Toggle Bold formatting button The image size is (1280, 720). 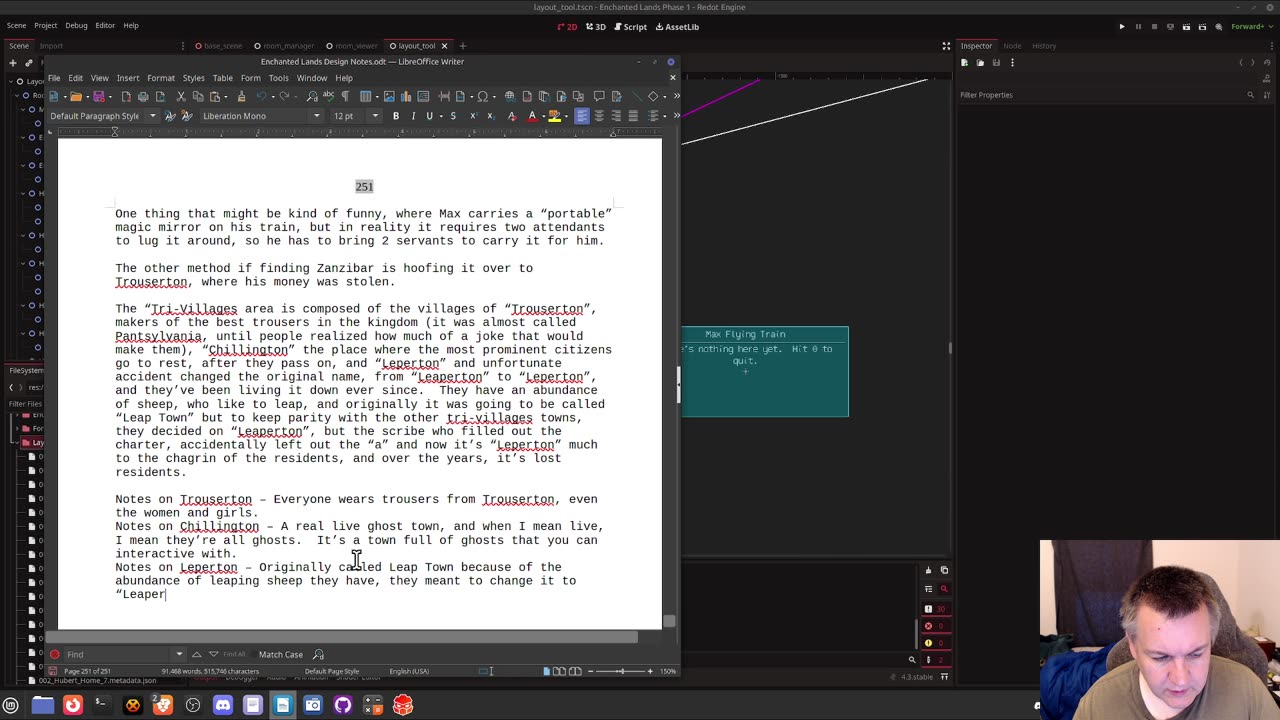(395, 116)
